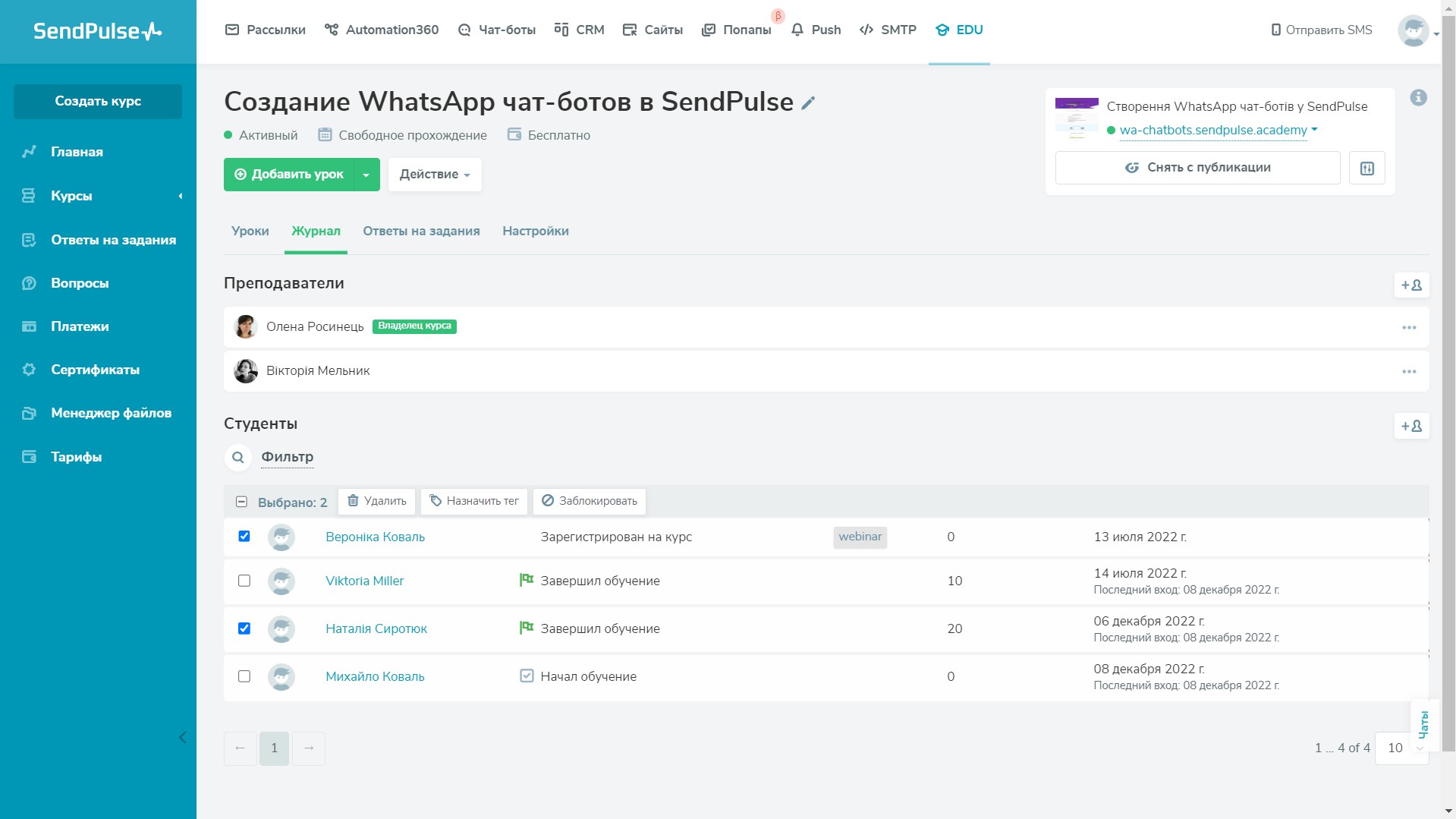This screenshot has height=819, width=1456.
Task: Open the SMTP section
Action: (888, 30)
